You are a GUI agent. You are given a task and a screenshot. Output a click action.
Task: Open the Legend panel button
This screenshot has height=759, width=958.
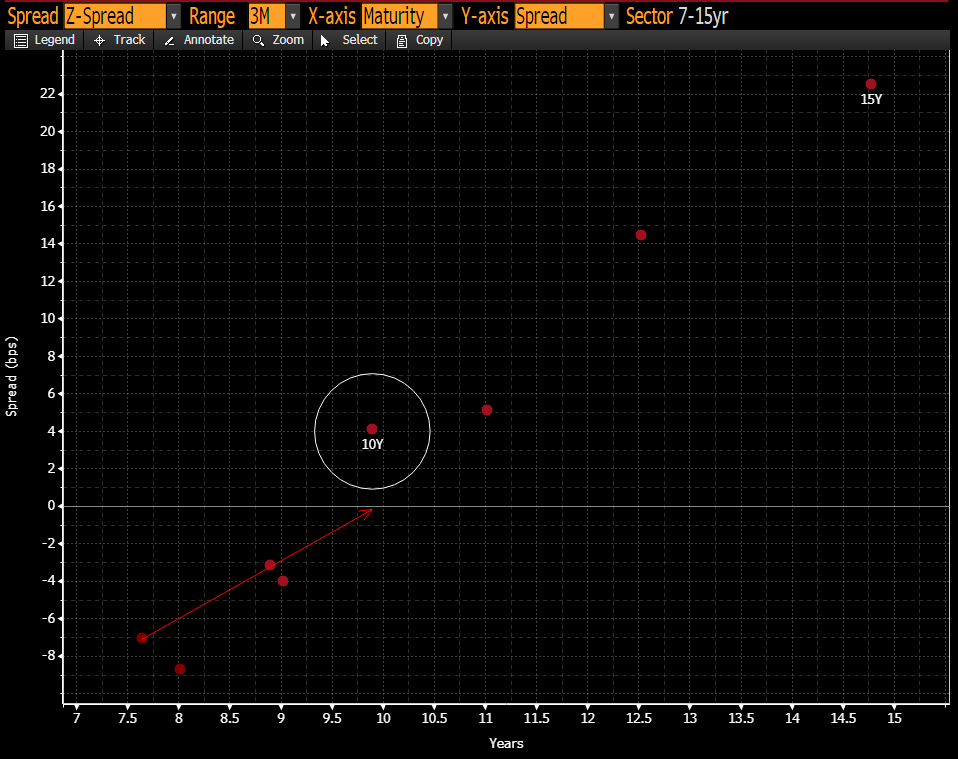(x=44, y=40)
